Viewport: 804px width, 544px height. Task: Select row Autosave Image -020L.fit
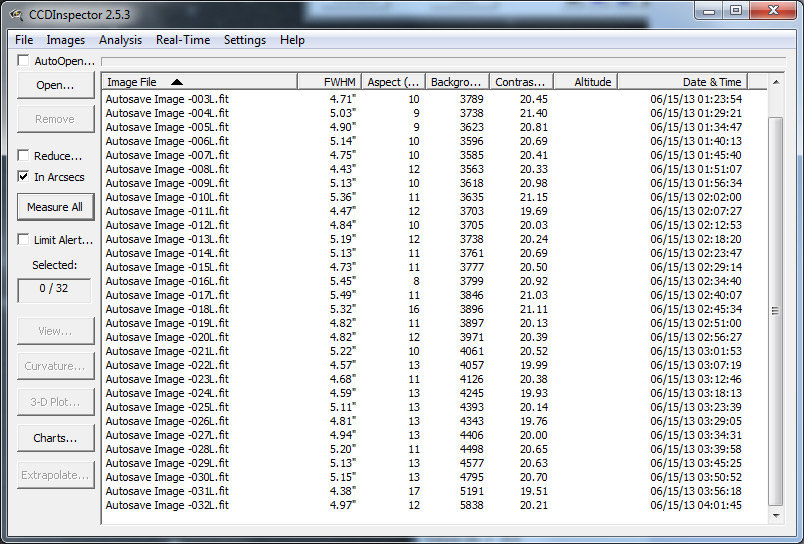click(434, 337)
